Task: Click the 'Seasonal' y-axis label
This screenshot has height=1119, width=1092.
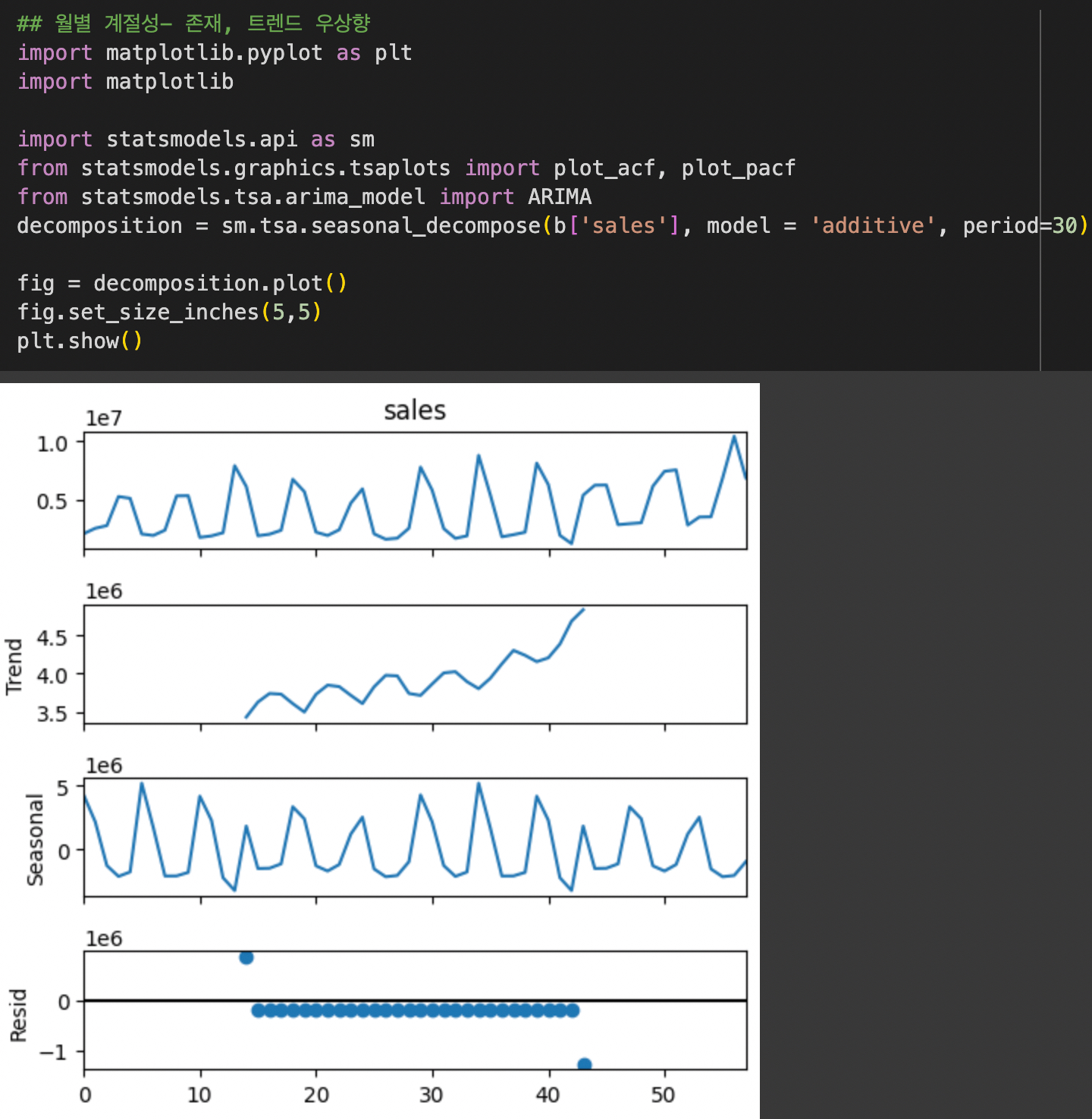Action: tap(35, 839)
